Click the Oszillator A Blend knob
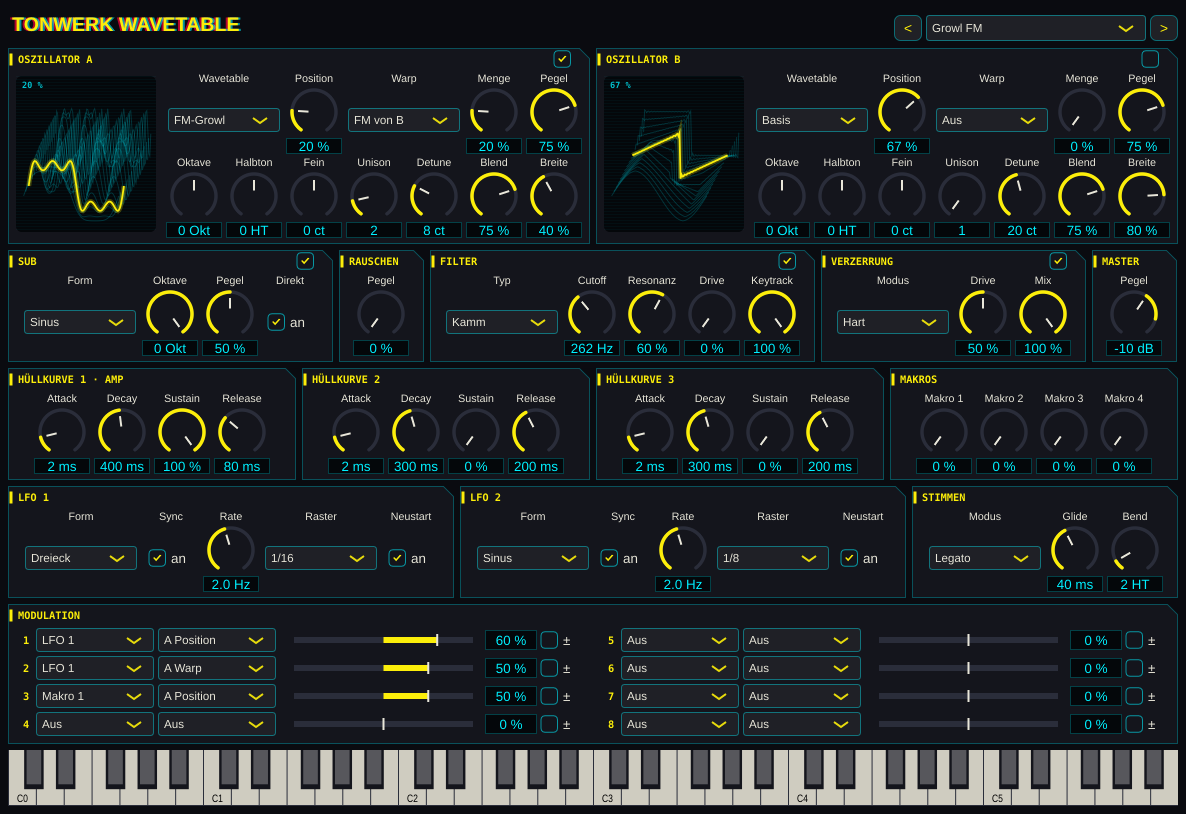 click(x=494, y=196)
